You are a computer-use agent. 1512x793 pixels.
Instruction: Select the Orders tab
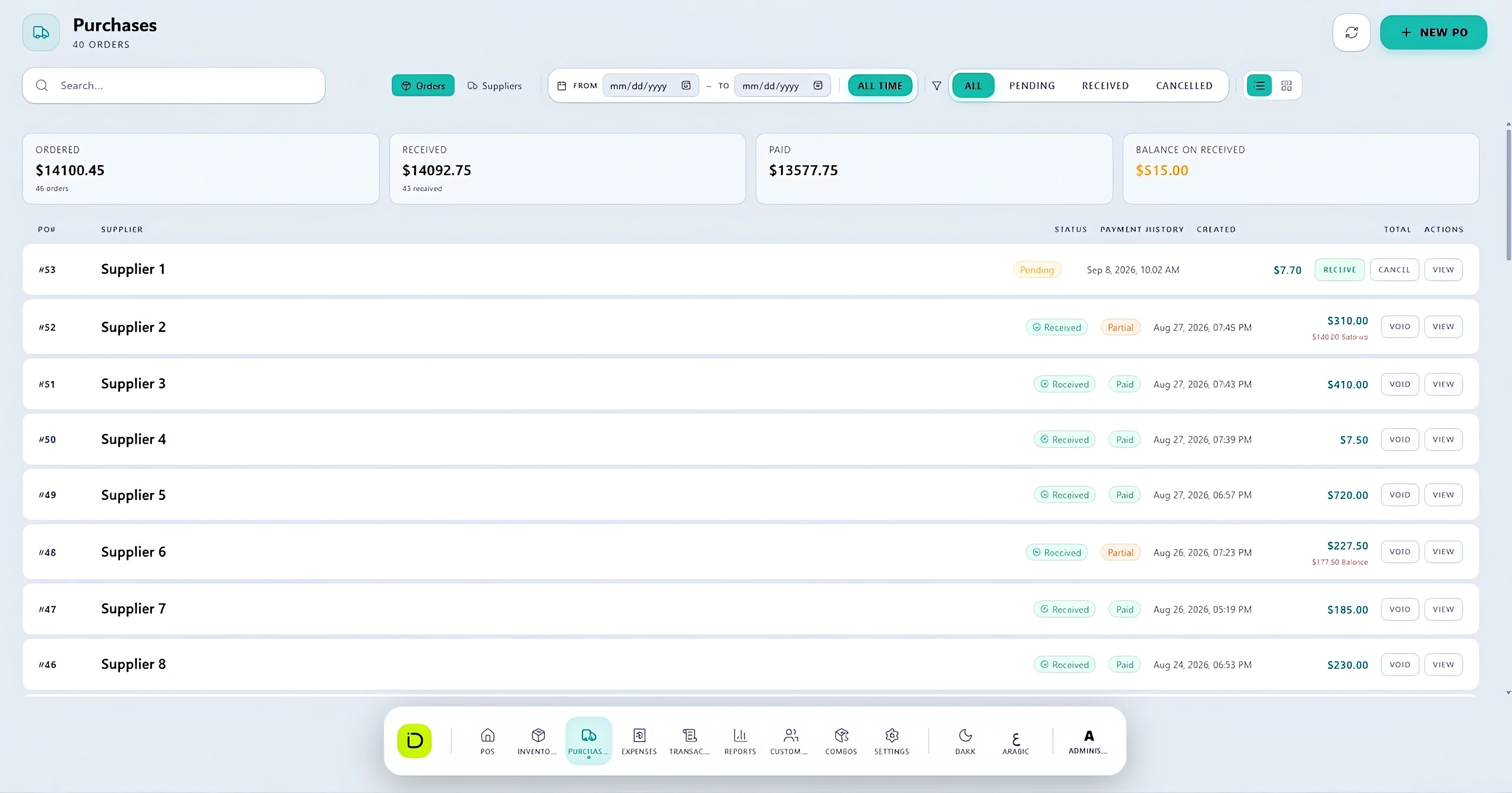coord(423,85)
